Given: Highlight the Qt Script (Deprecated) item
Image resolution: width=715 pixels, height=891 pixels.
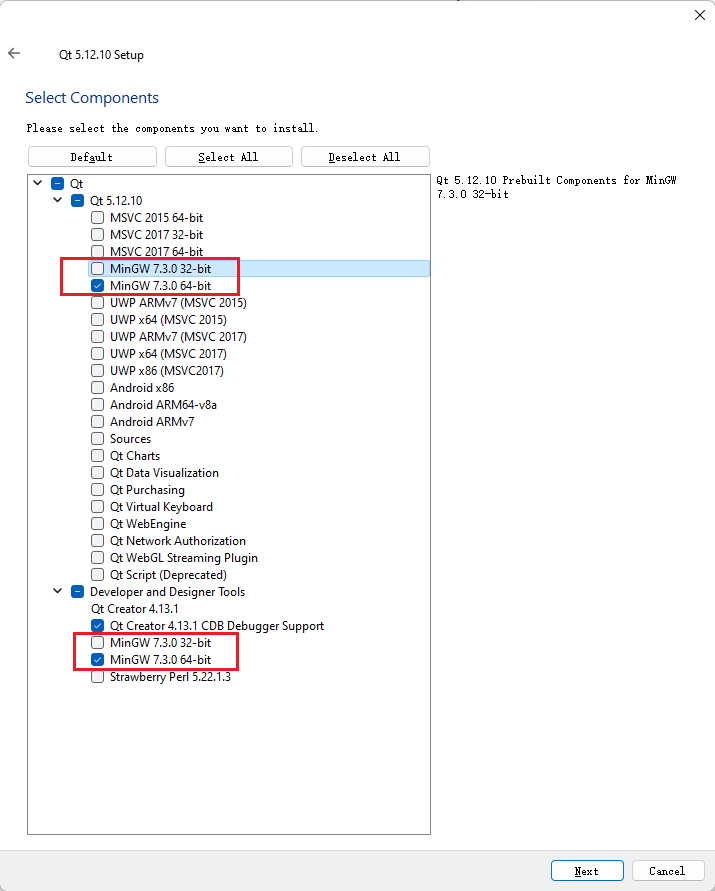Looking at the screenshot, I should 168,575.
